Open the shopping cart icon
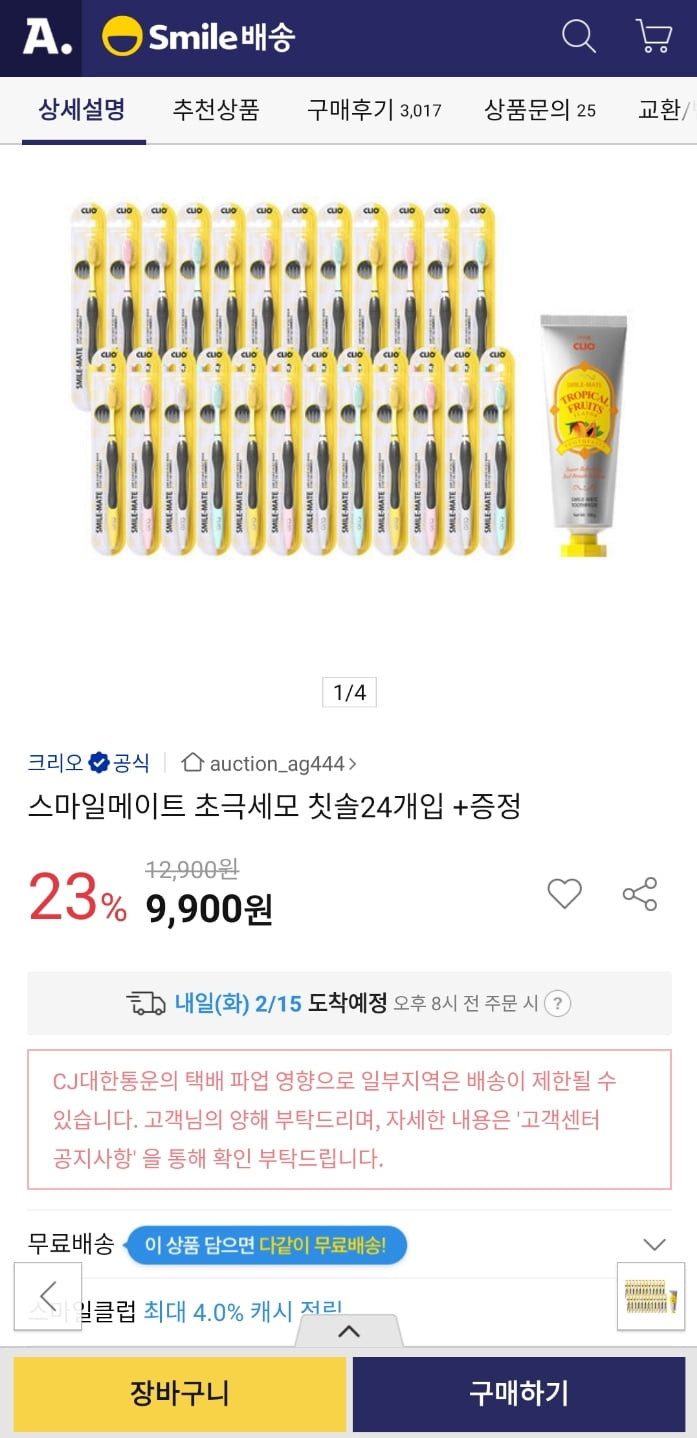 (653, 37)
